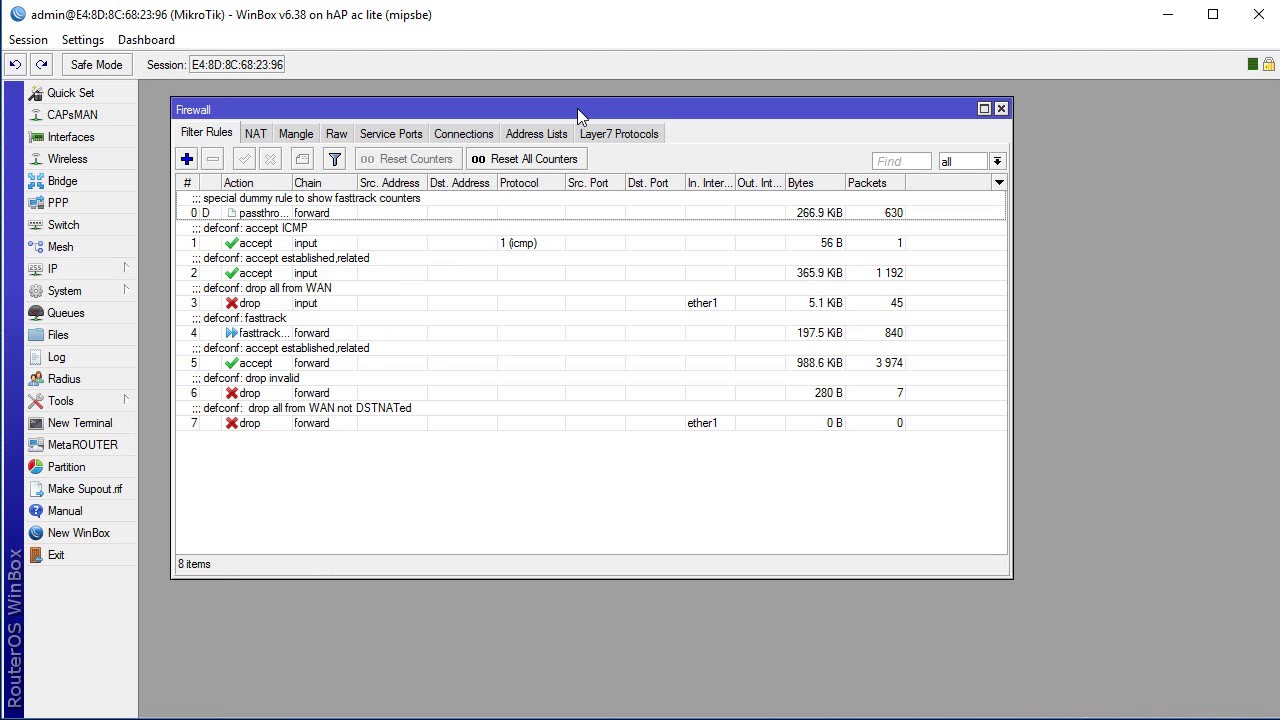Open MetaROUTER from sidebar
The width and height of the screenshot is (1280, 720).
tap(81, 445)
